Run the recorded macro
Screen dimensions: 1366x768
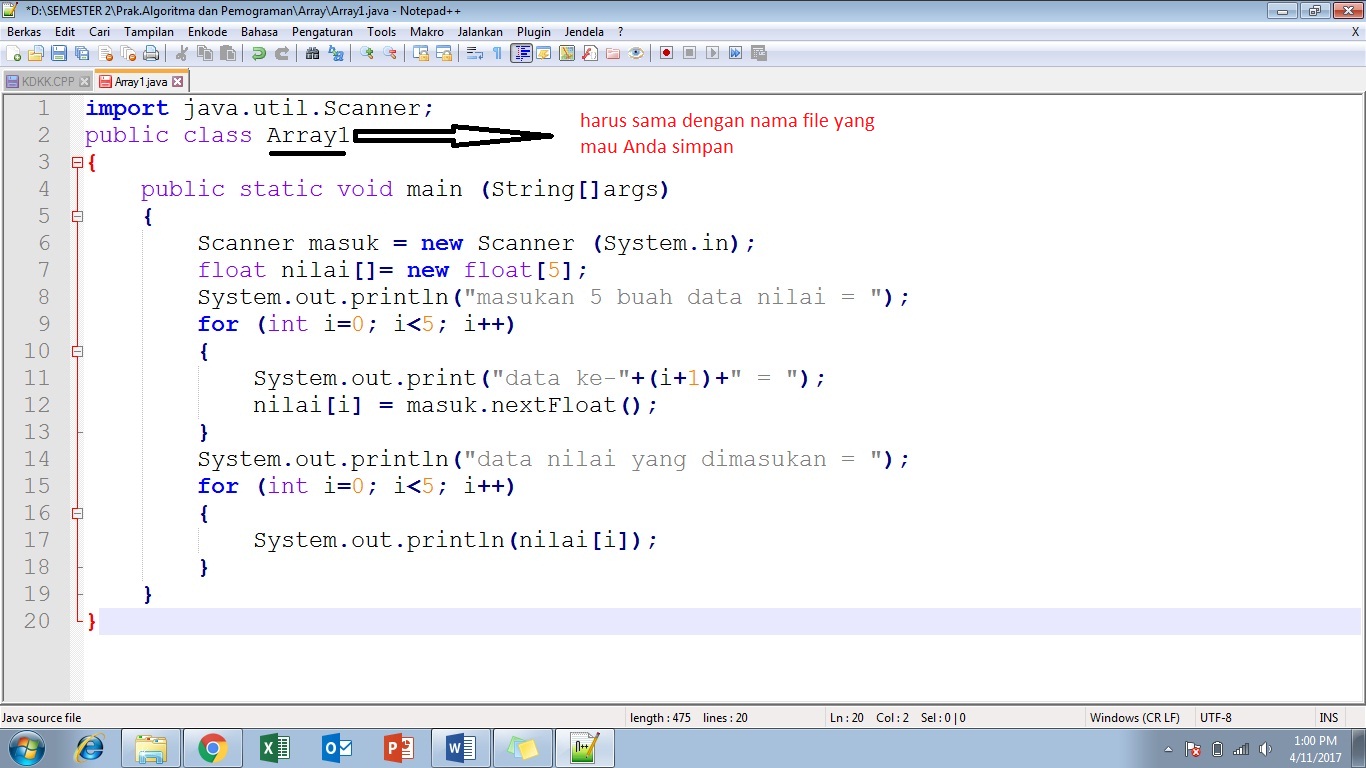[x=712, y=52]
